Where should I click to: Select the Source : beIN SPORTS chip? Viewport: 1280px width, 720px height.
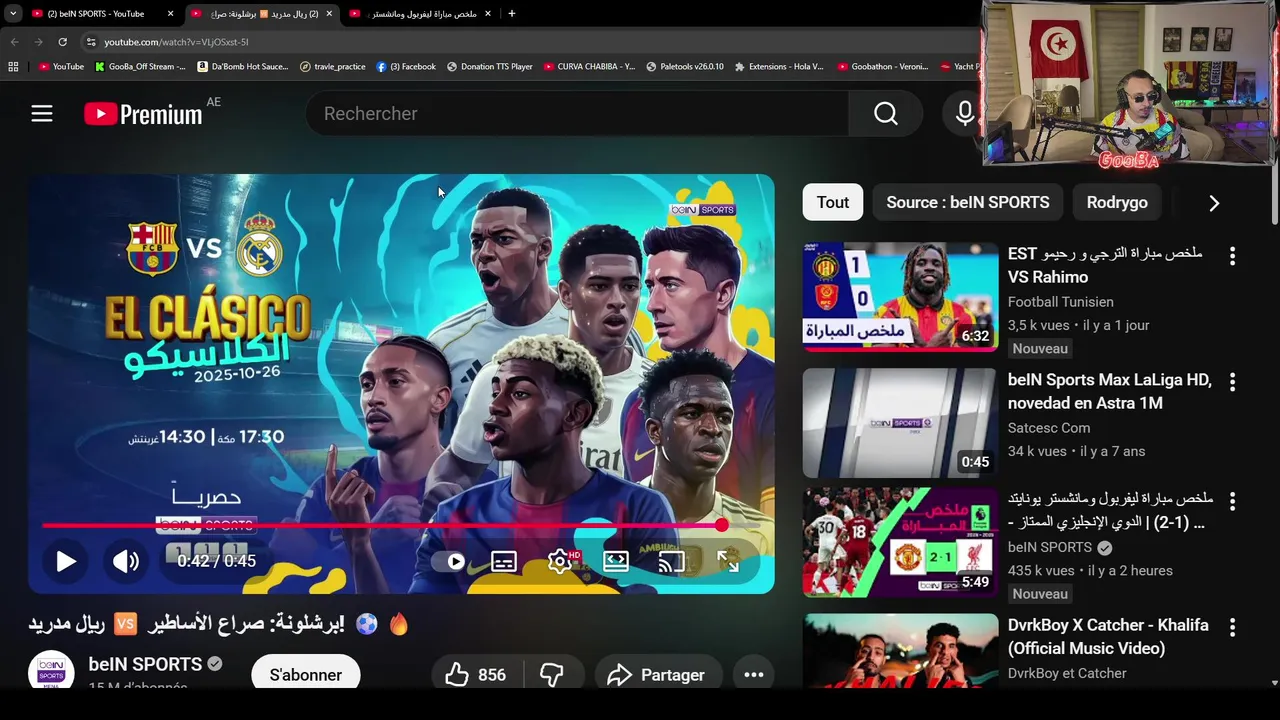coord(967,202)
